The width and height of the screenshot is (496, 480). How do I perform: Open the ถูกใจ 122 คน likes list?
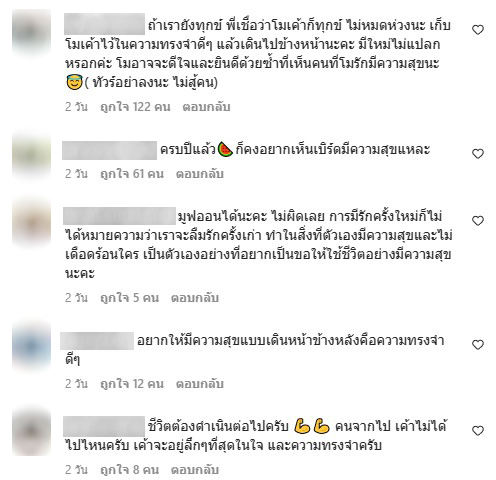[x=135, y=107]
